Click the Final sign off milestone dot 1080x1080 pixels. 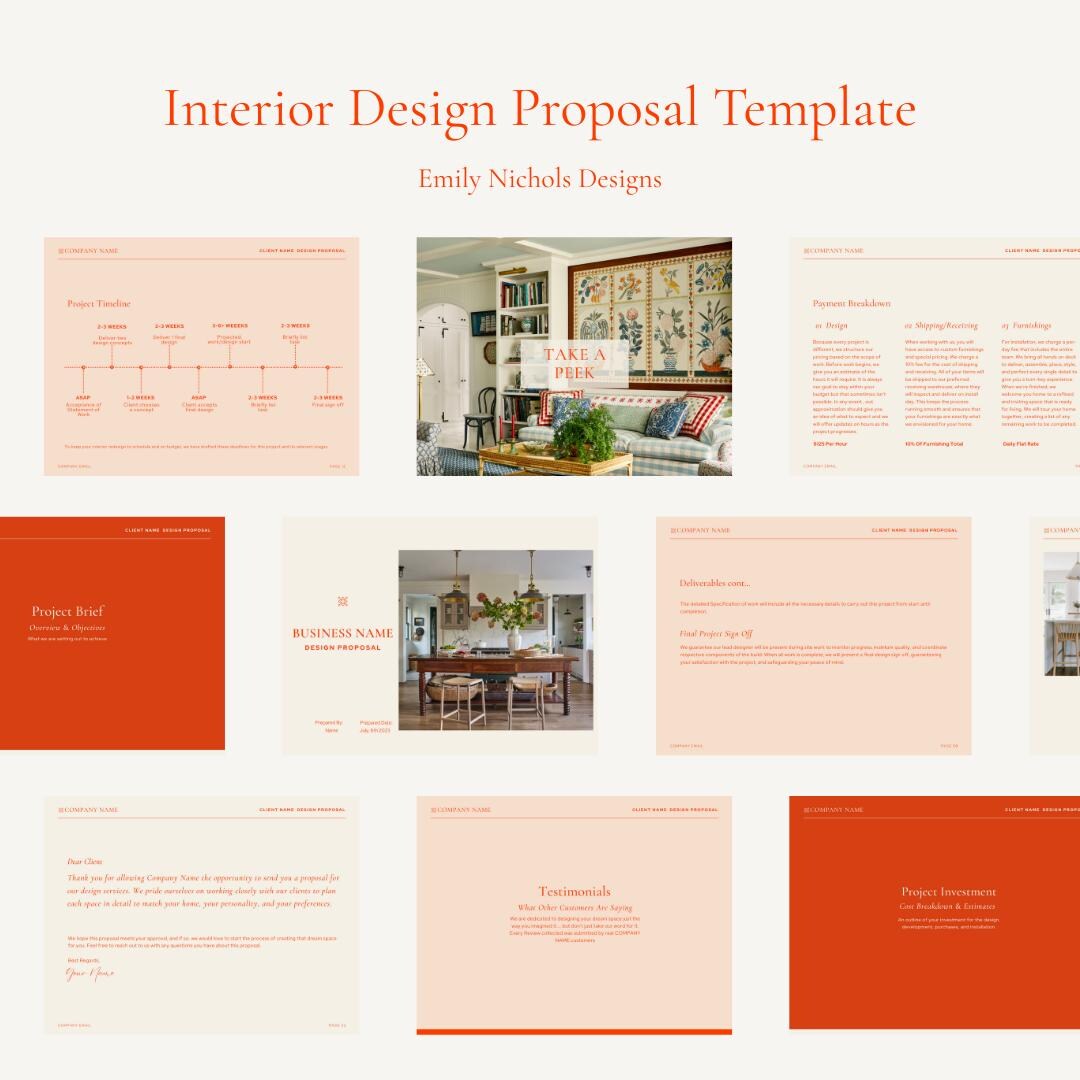pos(327,367)
